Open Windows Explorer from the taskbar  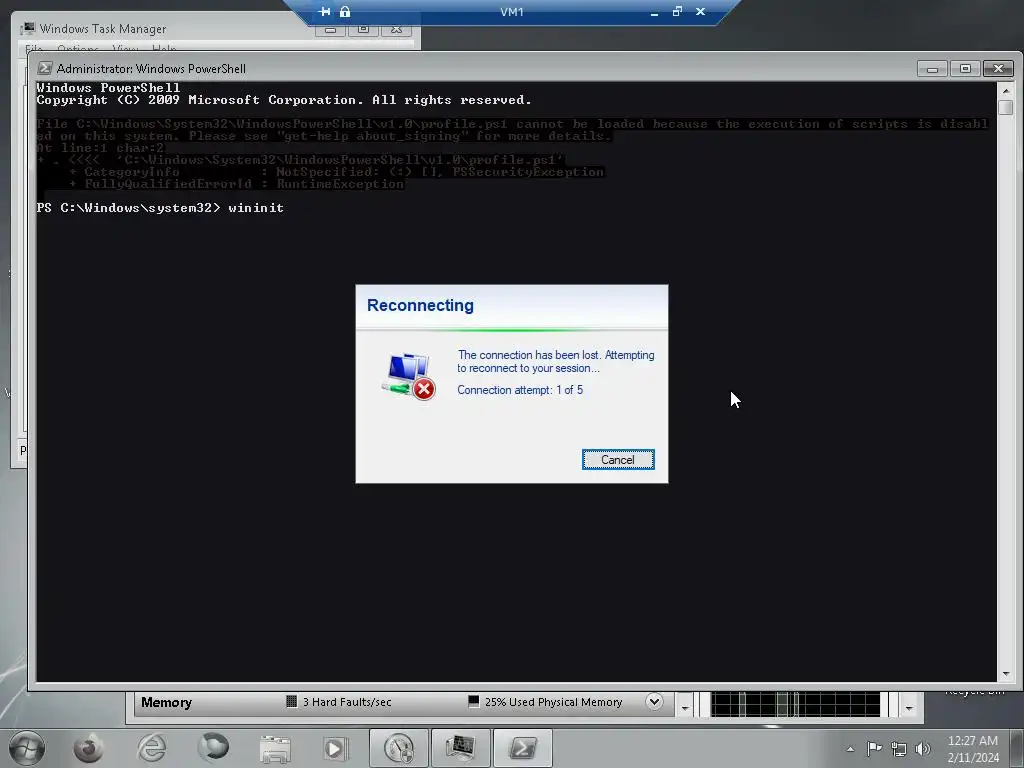pos(275,748)
